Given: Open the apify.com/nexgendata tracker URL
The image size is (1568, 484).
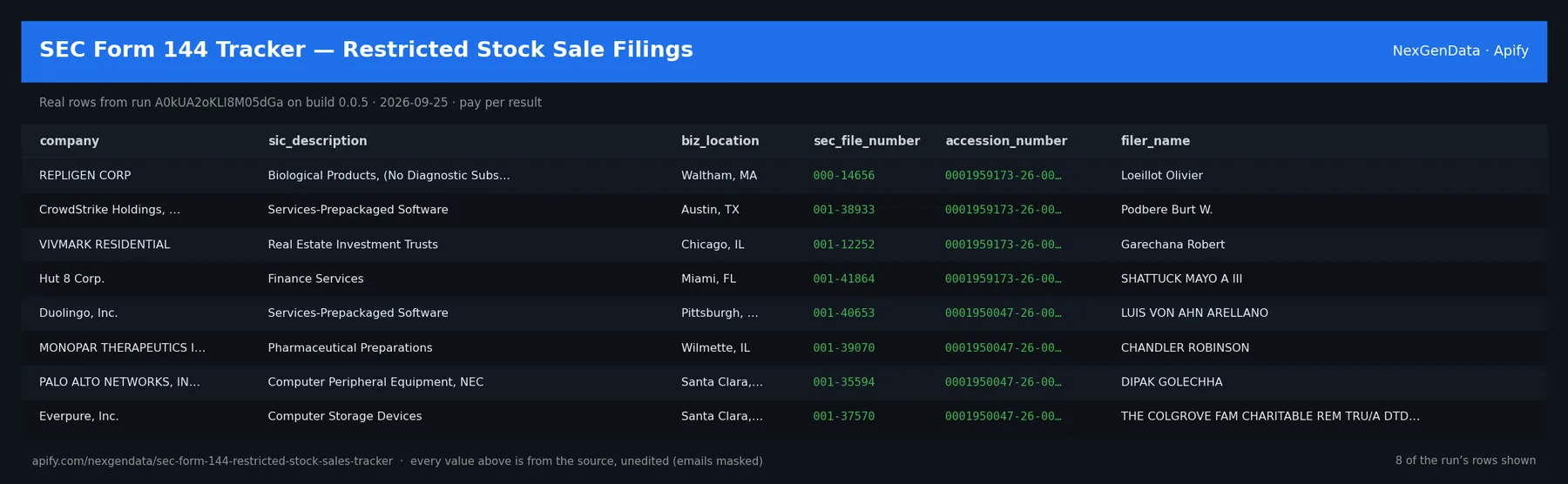Looking at the screenshot, I should [213, 461].
